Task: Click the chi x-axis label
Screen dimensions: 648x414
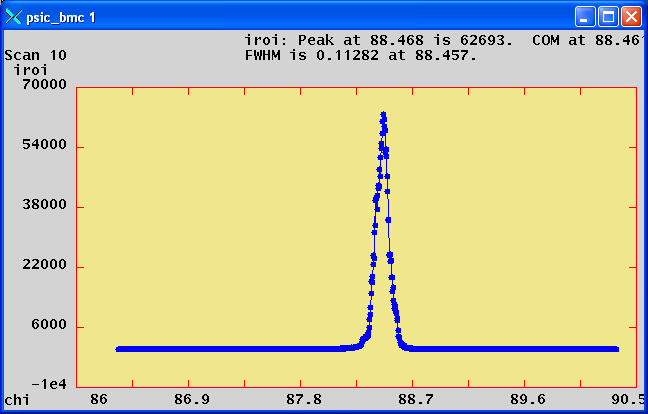Action: pyautogui.click(x=16, y=399)
